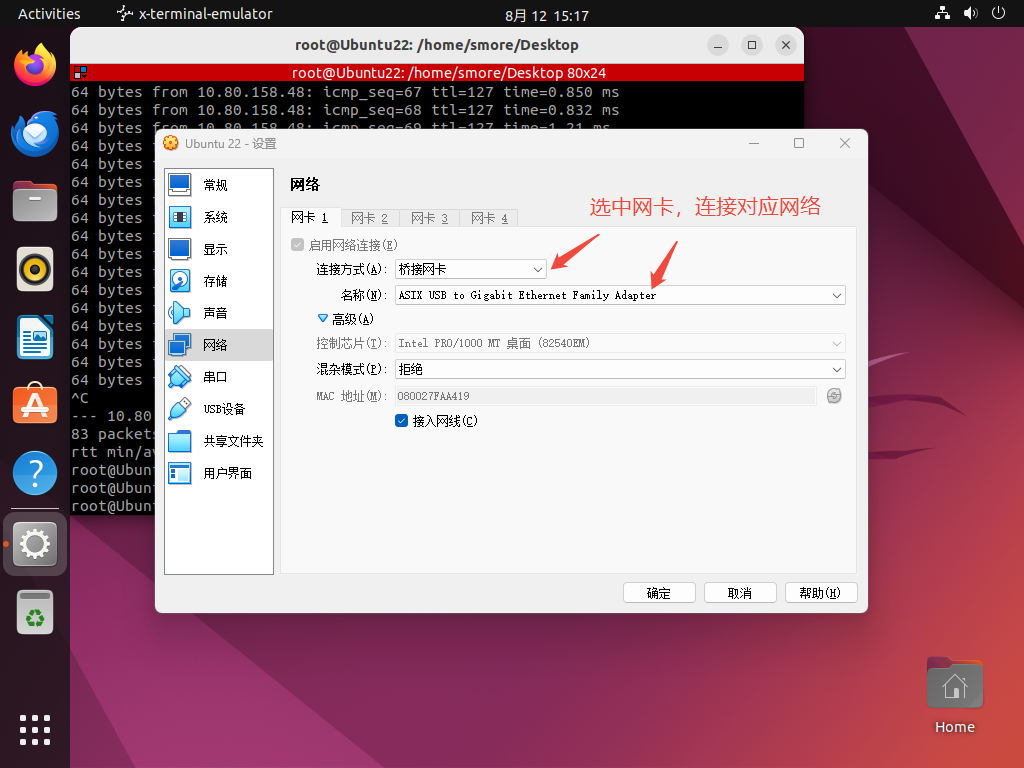Open the 名称 dropdown listing the ASIX adapter
The image size is (1024, 768).
tap(620, 295)
